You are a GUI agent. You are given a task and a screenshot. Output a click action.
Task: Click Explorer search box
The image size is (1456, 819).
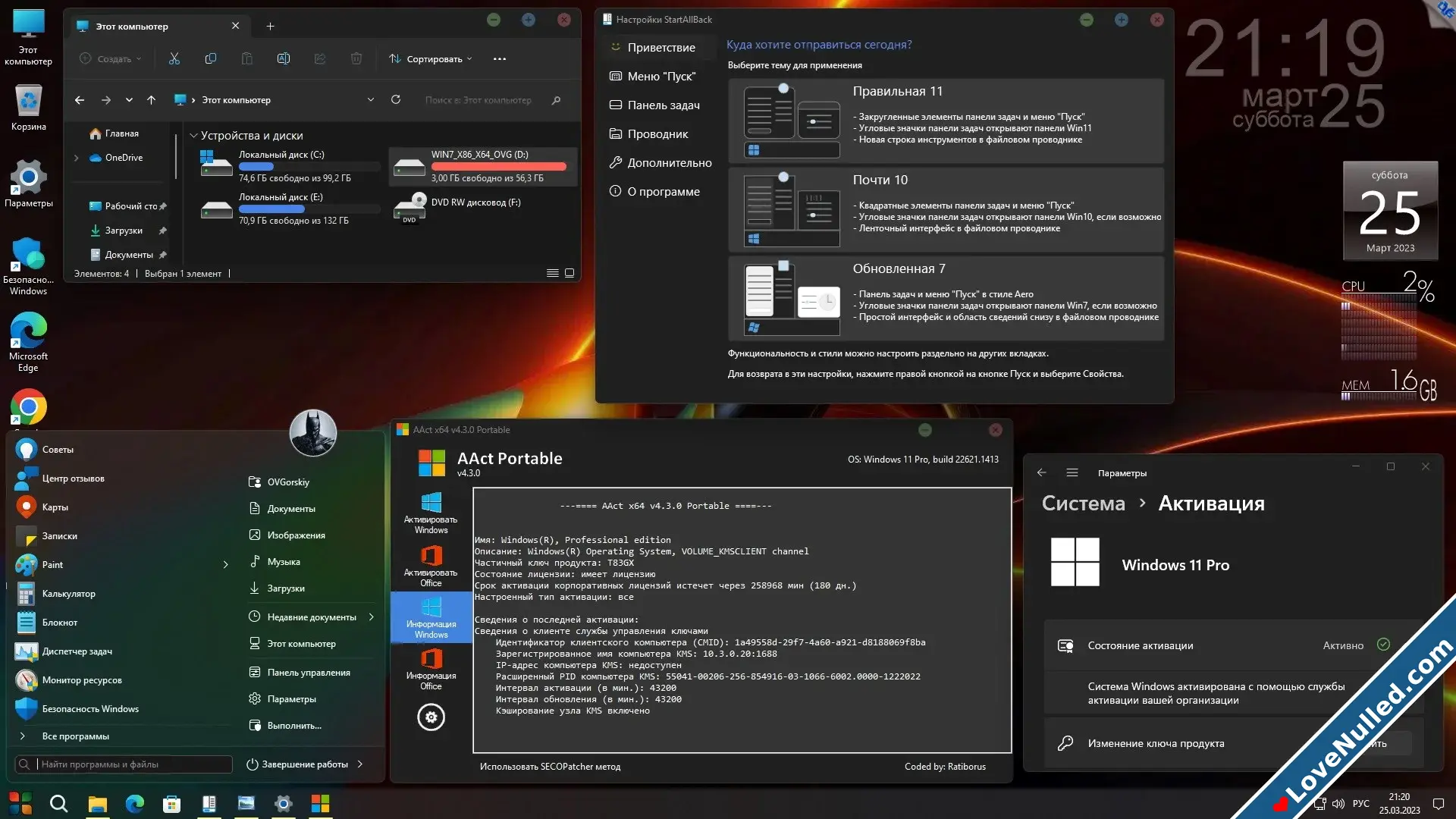(x=491, y=100)
